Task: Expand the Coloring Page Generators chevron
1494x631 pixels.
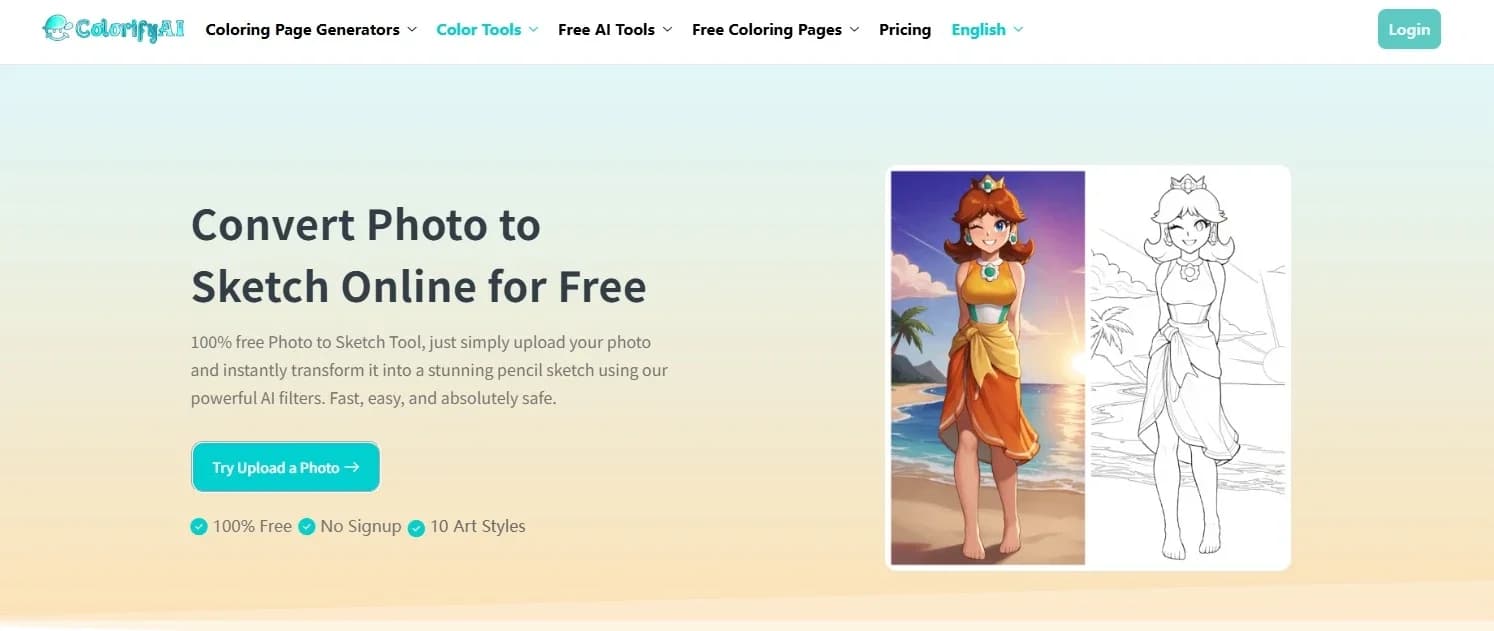Action: (x=411, y=30)
